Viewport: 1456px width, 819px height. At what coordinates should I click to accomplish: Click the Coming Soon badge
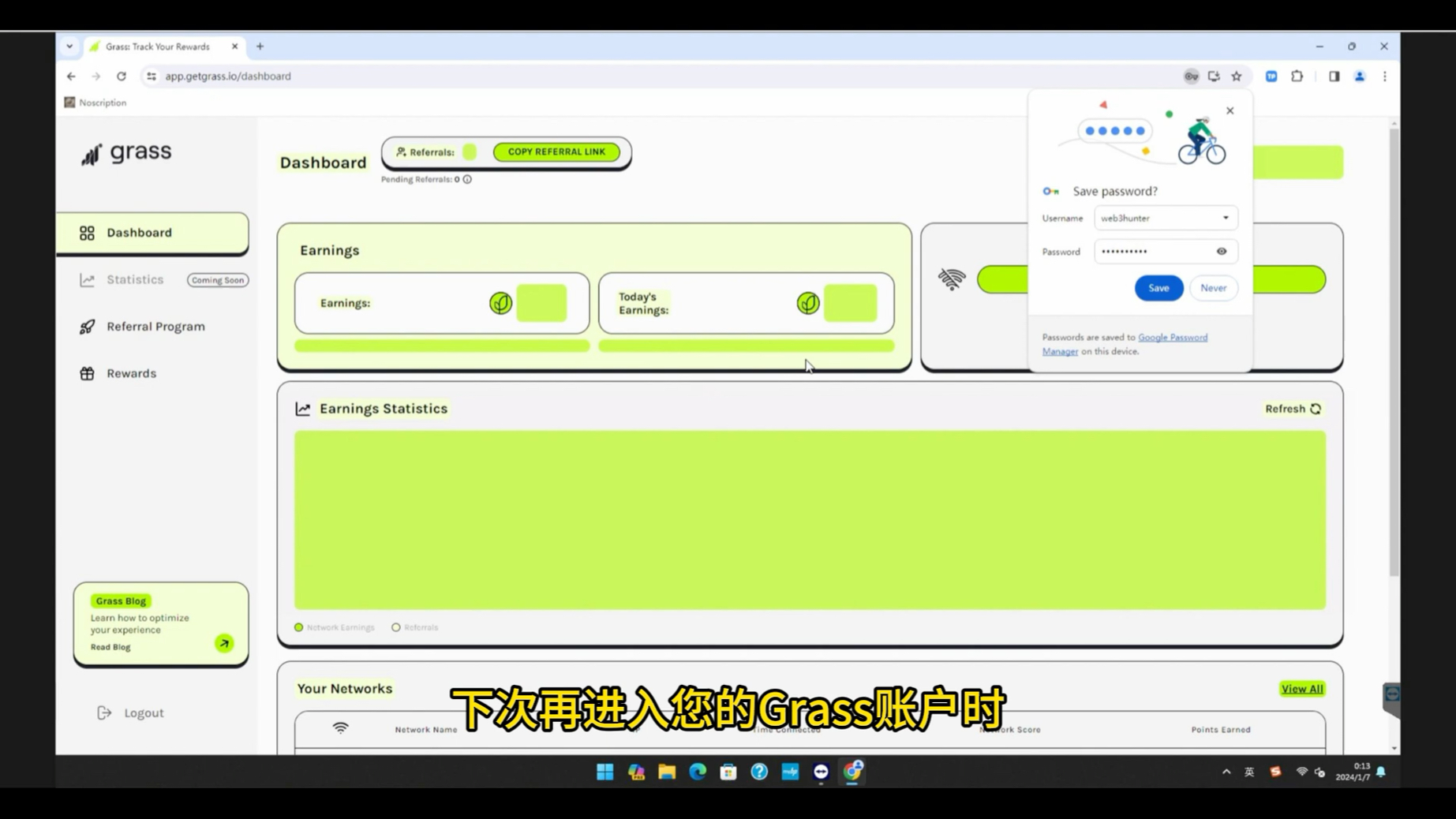coord(218,280)
